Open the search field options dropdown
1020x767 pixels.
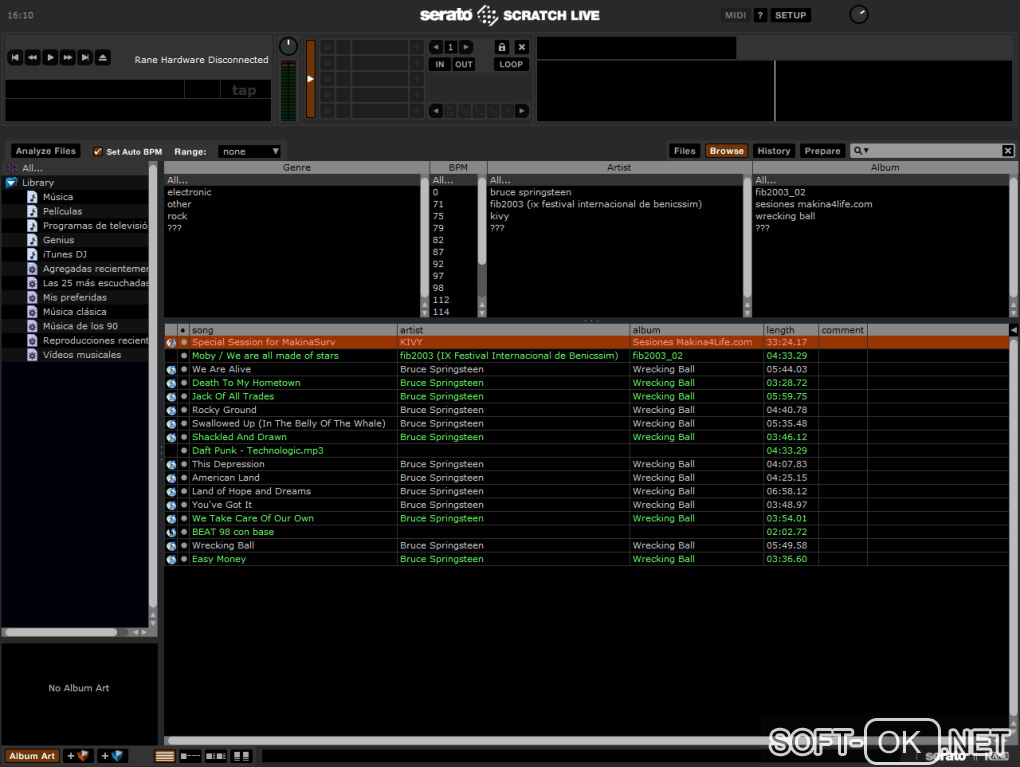[x=861, y=151]
